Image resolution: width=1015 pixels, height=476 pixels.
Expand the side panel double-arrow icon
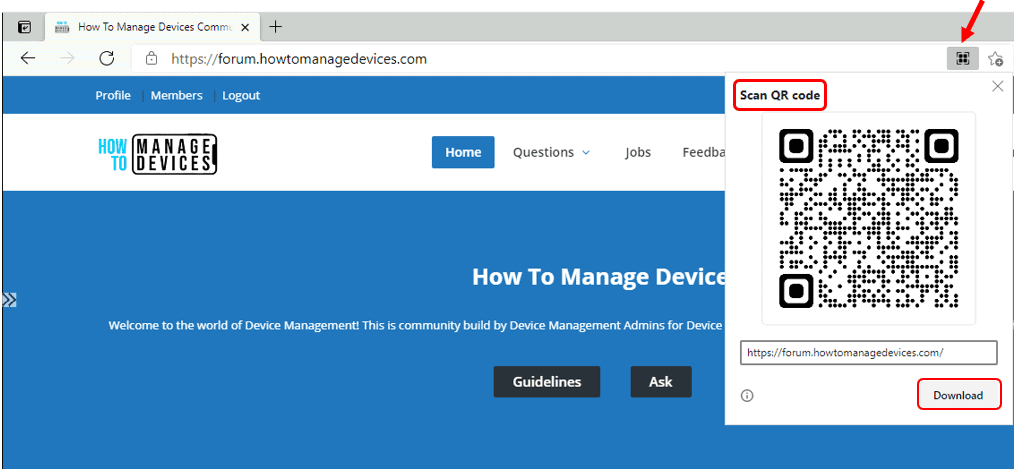click(9, 300)
